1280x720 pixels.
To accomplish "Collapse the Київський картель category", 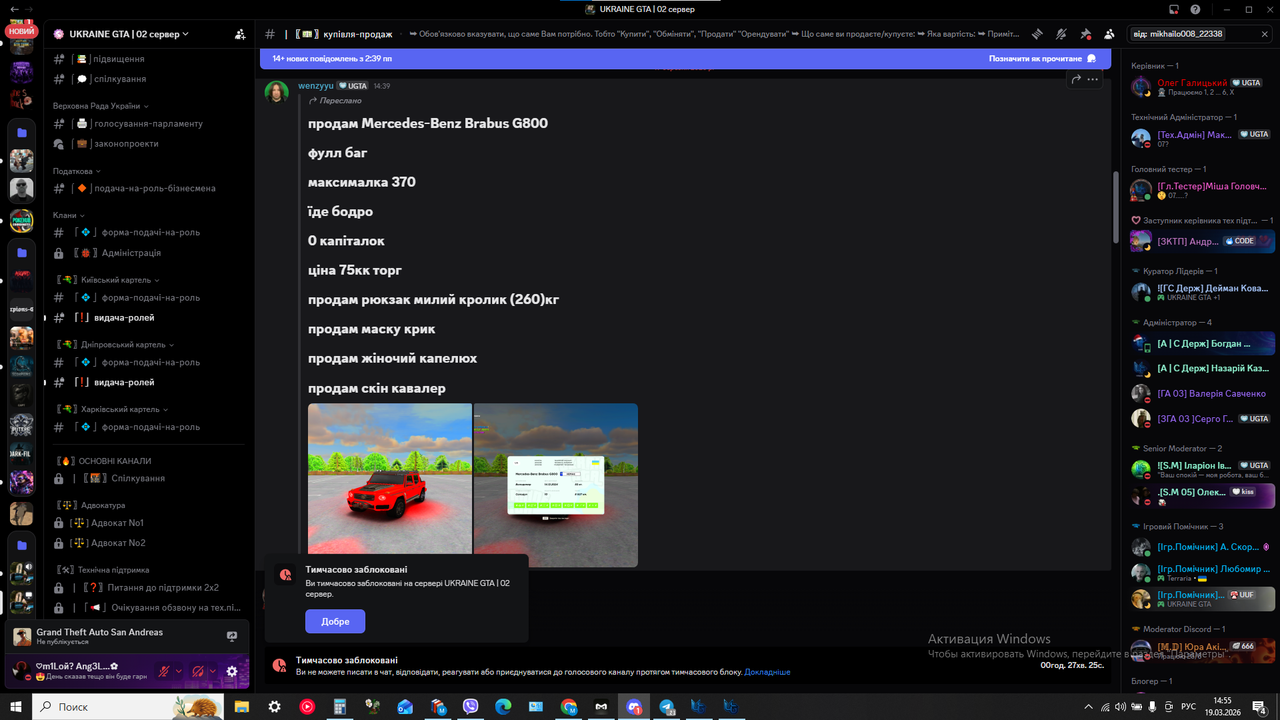I will tap(110, 280).
